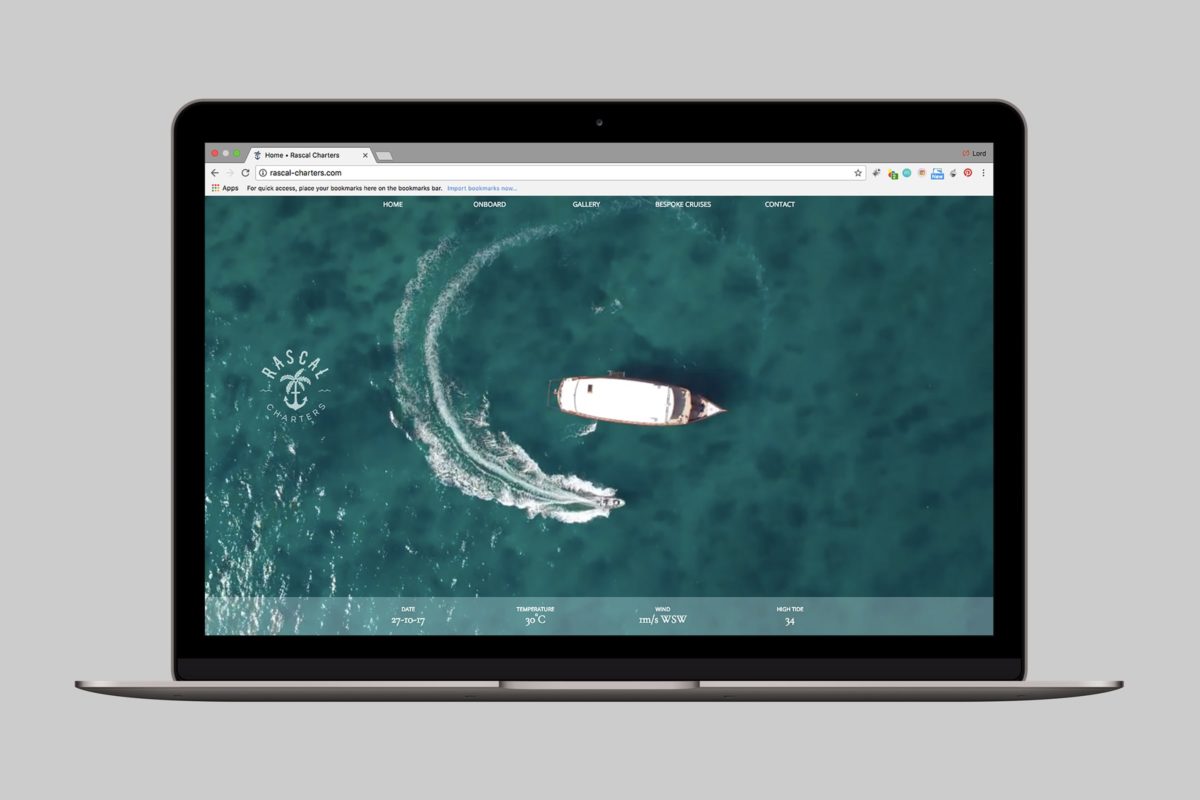Click the Lord profile button
Image resolution: width=1200 pixels, height=800 pixels.
point(974,153)
